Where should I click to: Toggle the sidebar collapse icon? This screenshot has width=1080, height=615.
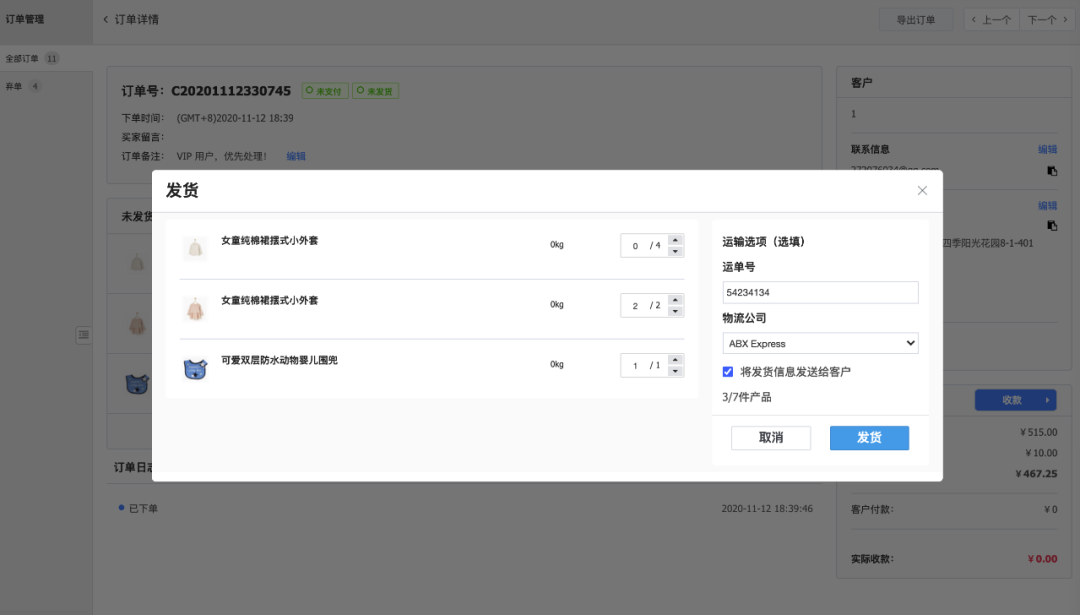point(83,335)
